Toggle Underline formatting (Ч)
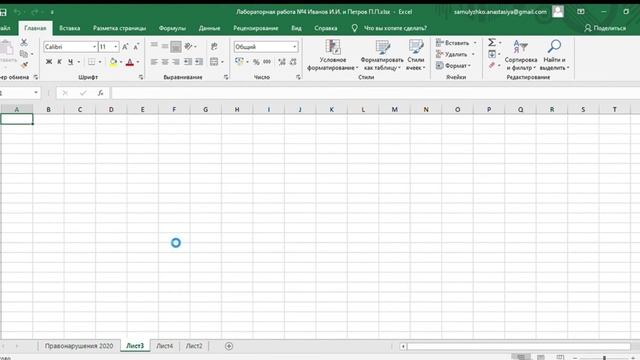This screenshot has width=640, height=360. pos(70,62)
